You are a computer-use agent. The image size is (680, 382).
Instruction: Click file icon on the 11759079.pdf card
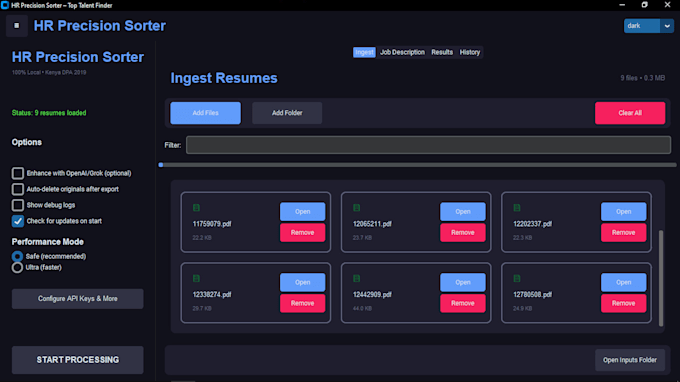[196, 208]
